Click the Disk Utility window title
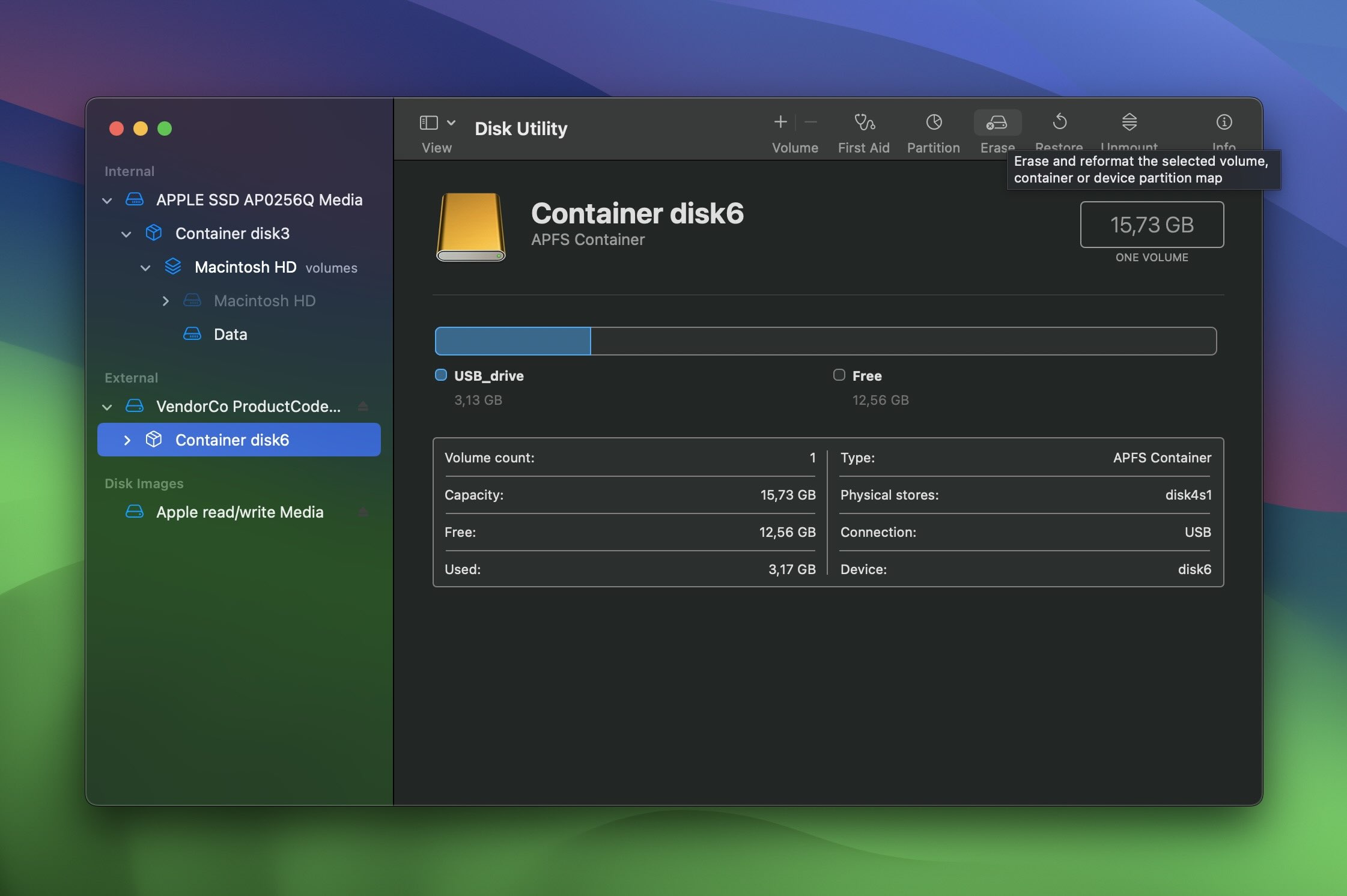The width and height of the screenshot is (1347, 896). pos(521,129)
